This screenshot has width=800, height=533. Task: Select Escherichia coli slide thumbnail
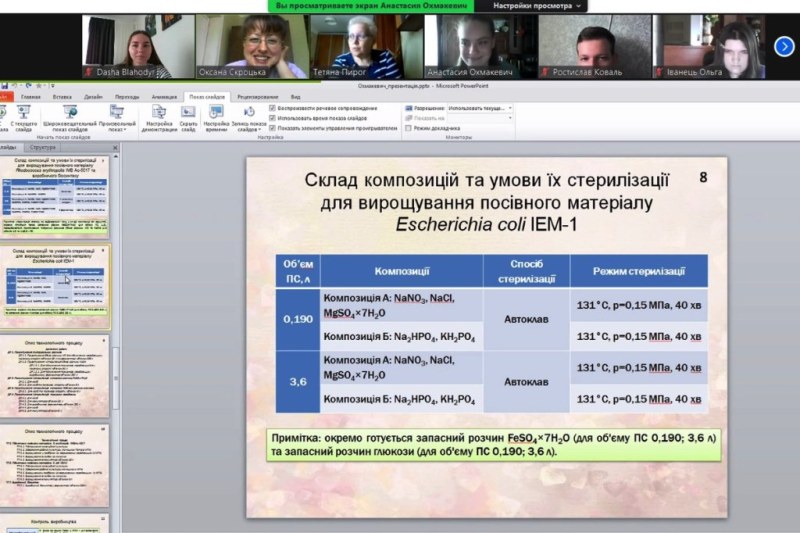pos(55,287)
